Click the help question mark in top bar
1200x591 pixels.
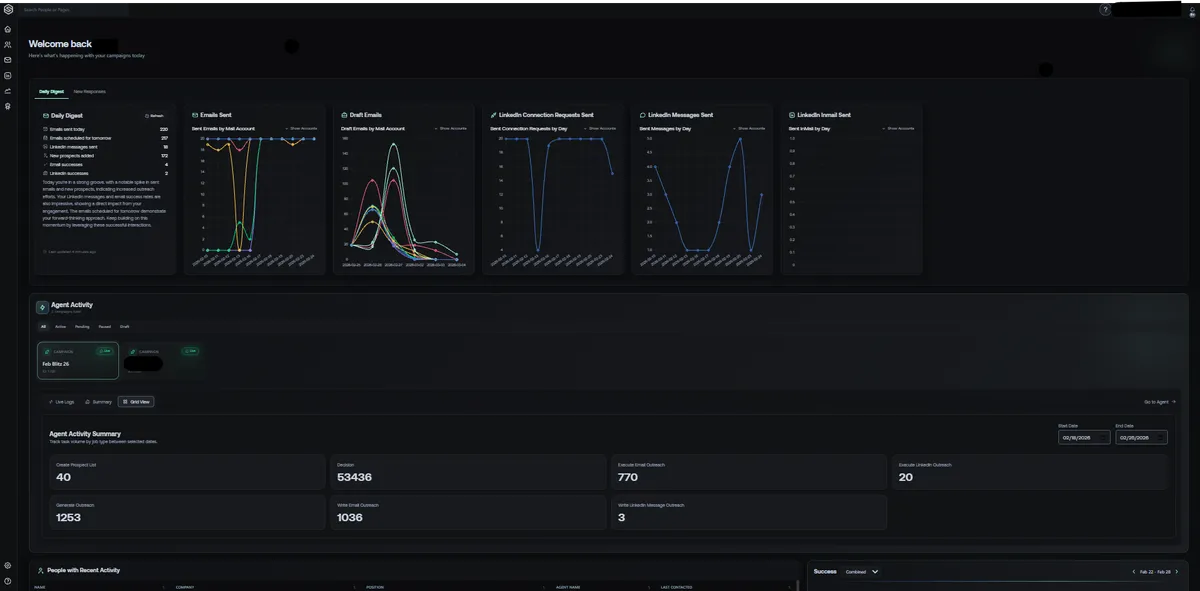tap(1105, 9)
